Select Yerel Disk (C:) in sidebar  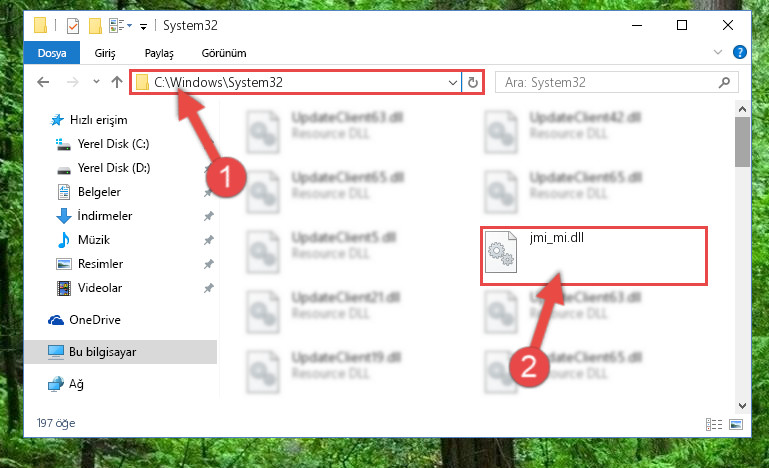click(113, 144)
